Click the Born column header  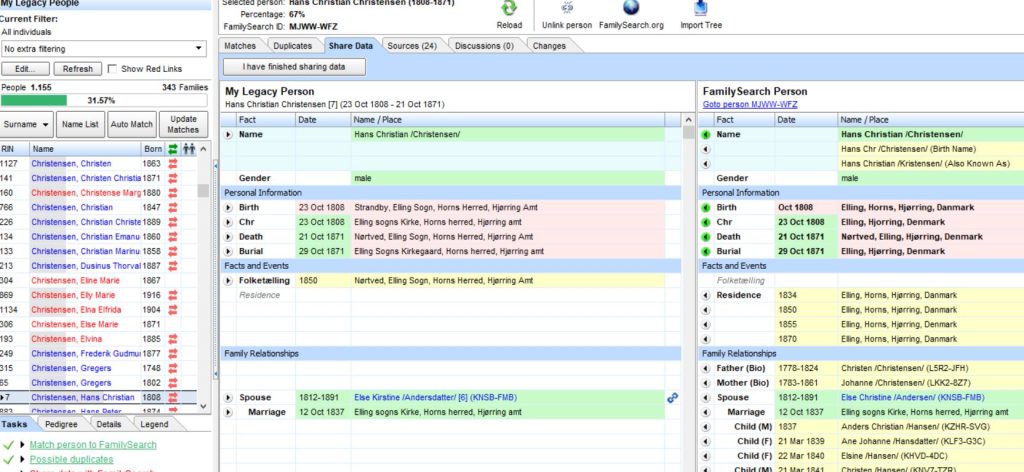(153, 149)
